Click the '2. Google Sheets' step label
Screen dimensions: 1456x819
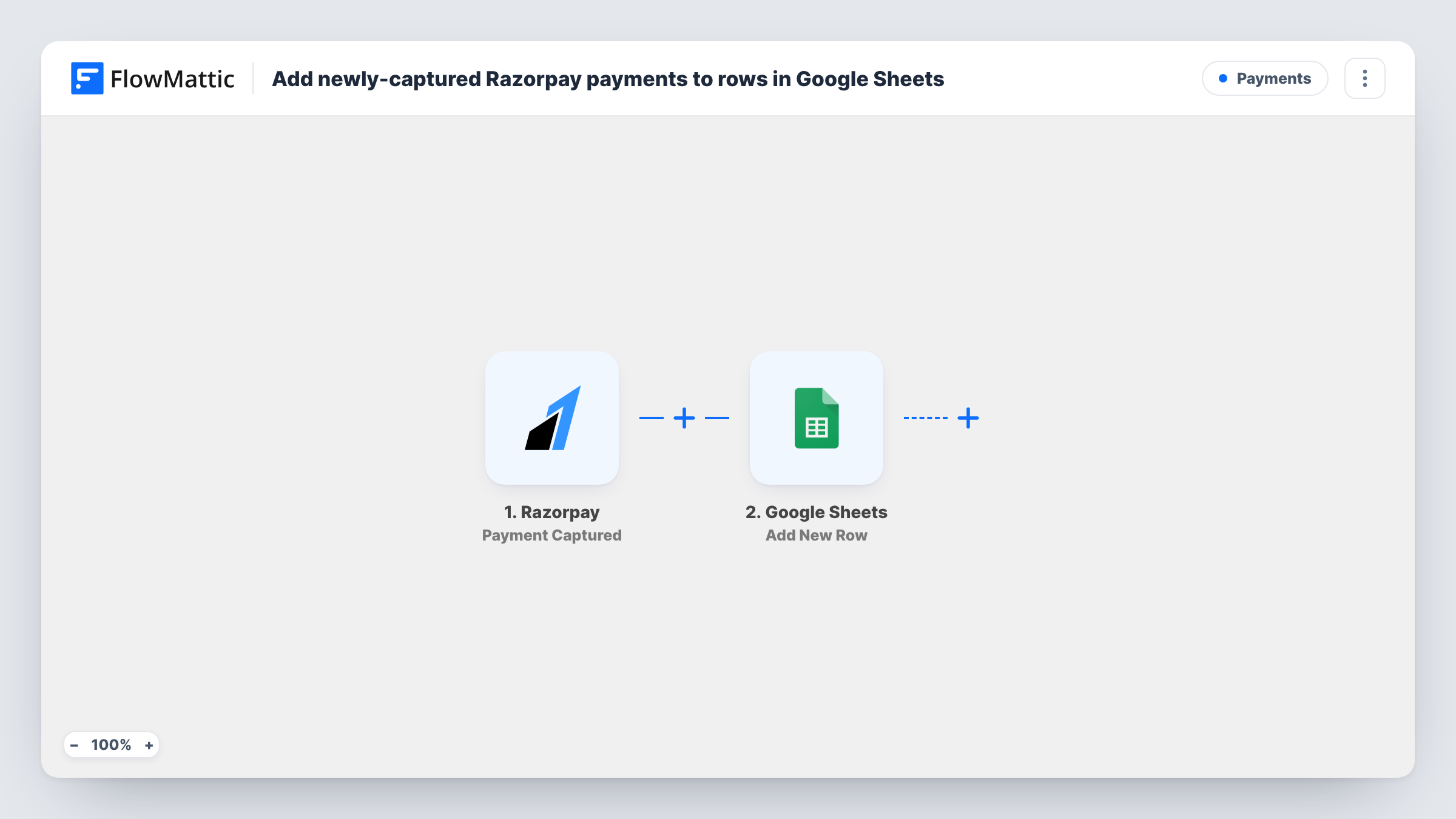click(x=817, y=512)
